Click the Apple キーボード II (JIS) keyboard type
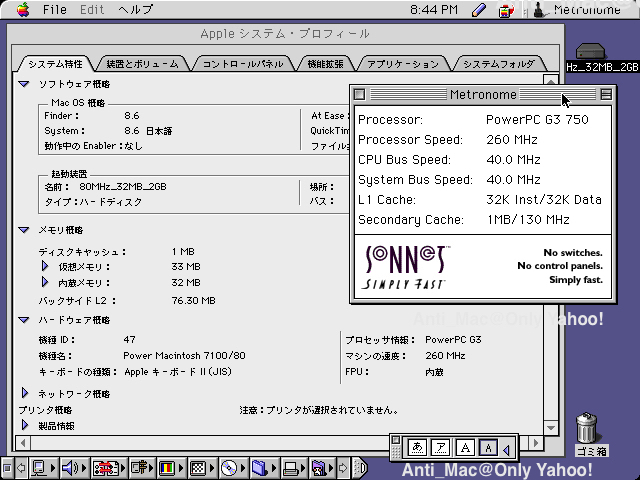Screen dimensions: 640x480 pyautogui.click(x=178, y=372)
